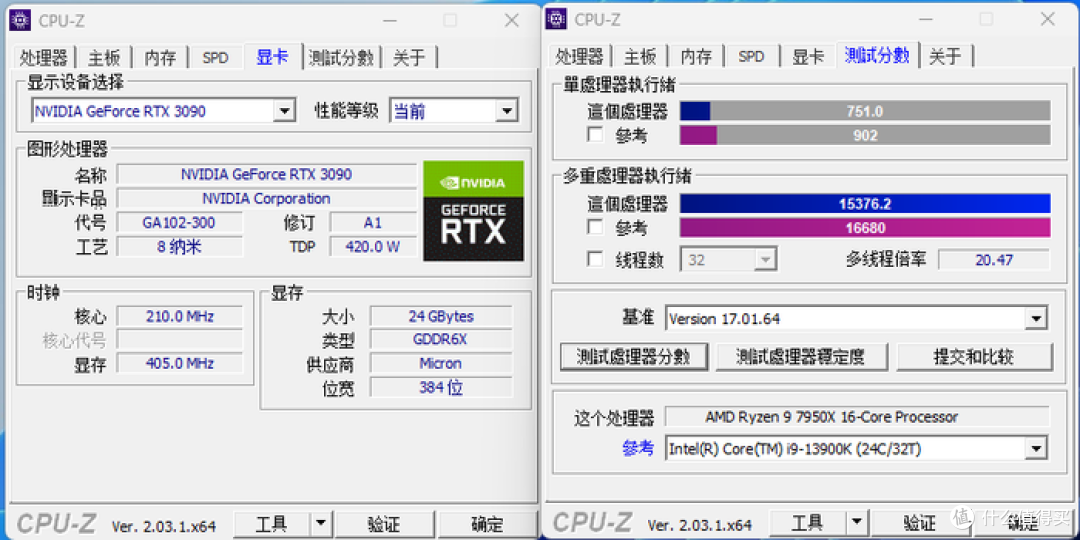The height and width of the screenshot is (540, 1080).
Task: Open the 线程数 dropdown showing 32
Action: tap(765, 260)
